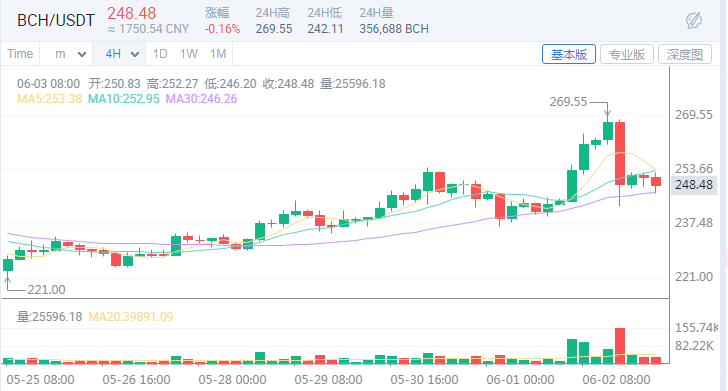This screenshot has width=728, height=391.
Task: Switch to the 1M interval
Action: click(218, 54)
